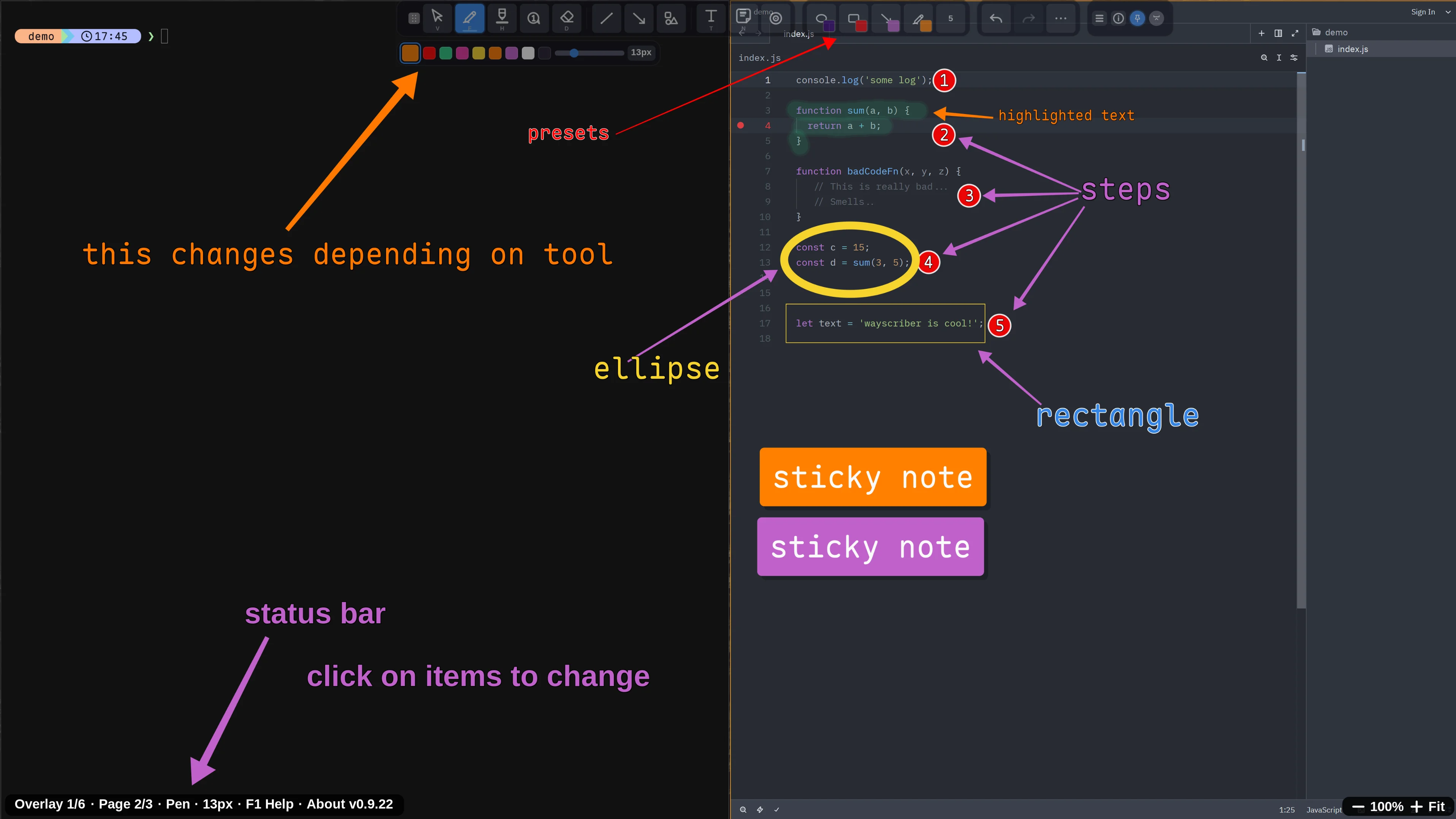
Task: Click Sign In in the editor
Action: pos(1423,12)
